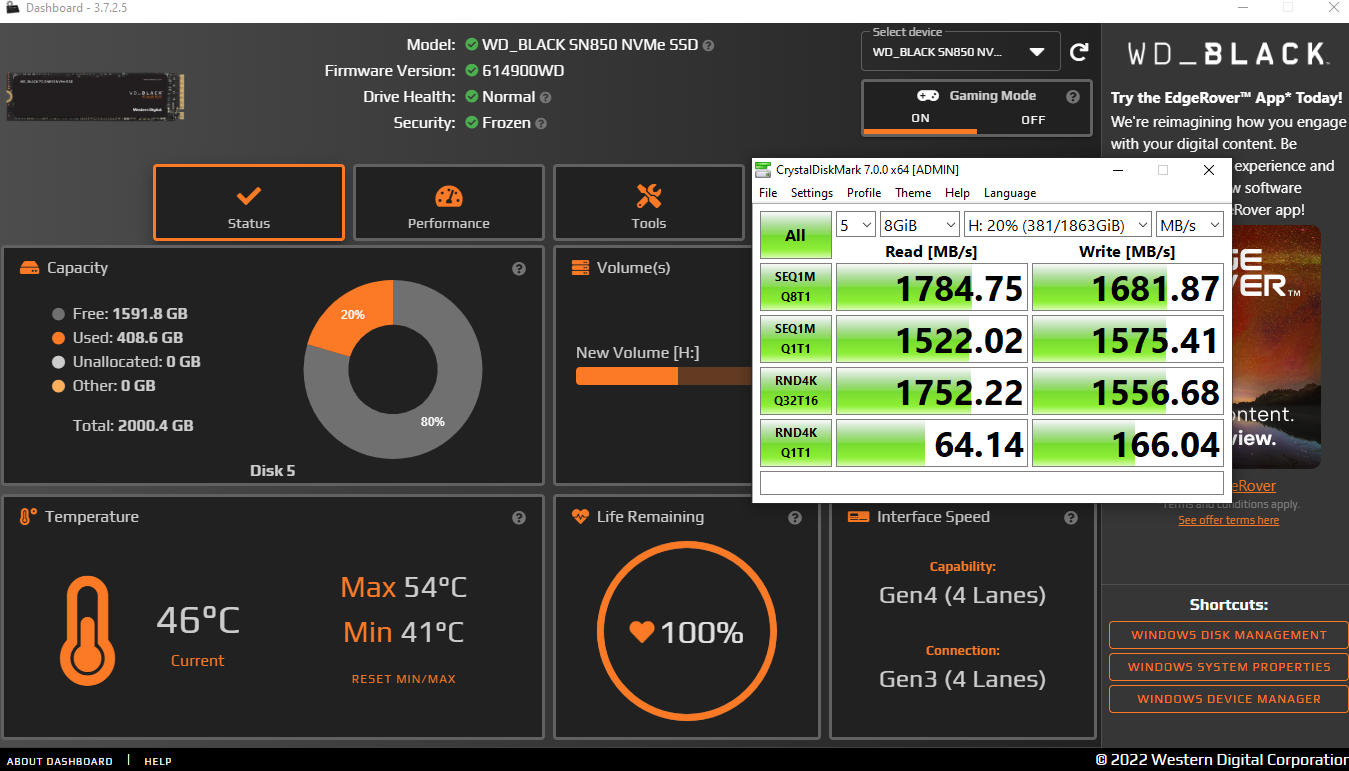1349x771 pixels.
Task: Run SEQ1M Q1T1 benchmark
Action: (797, 340)
